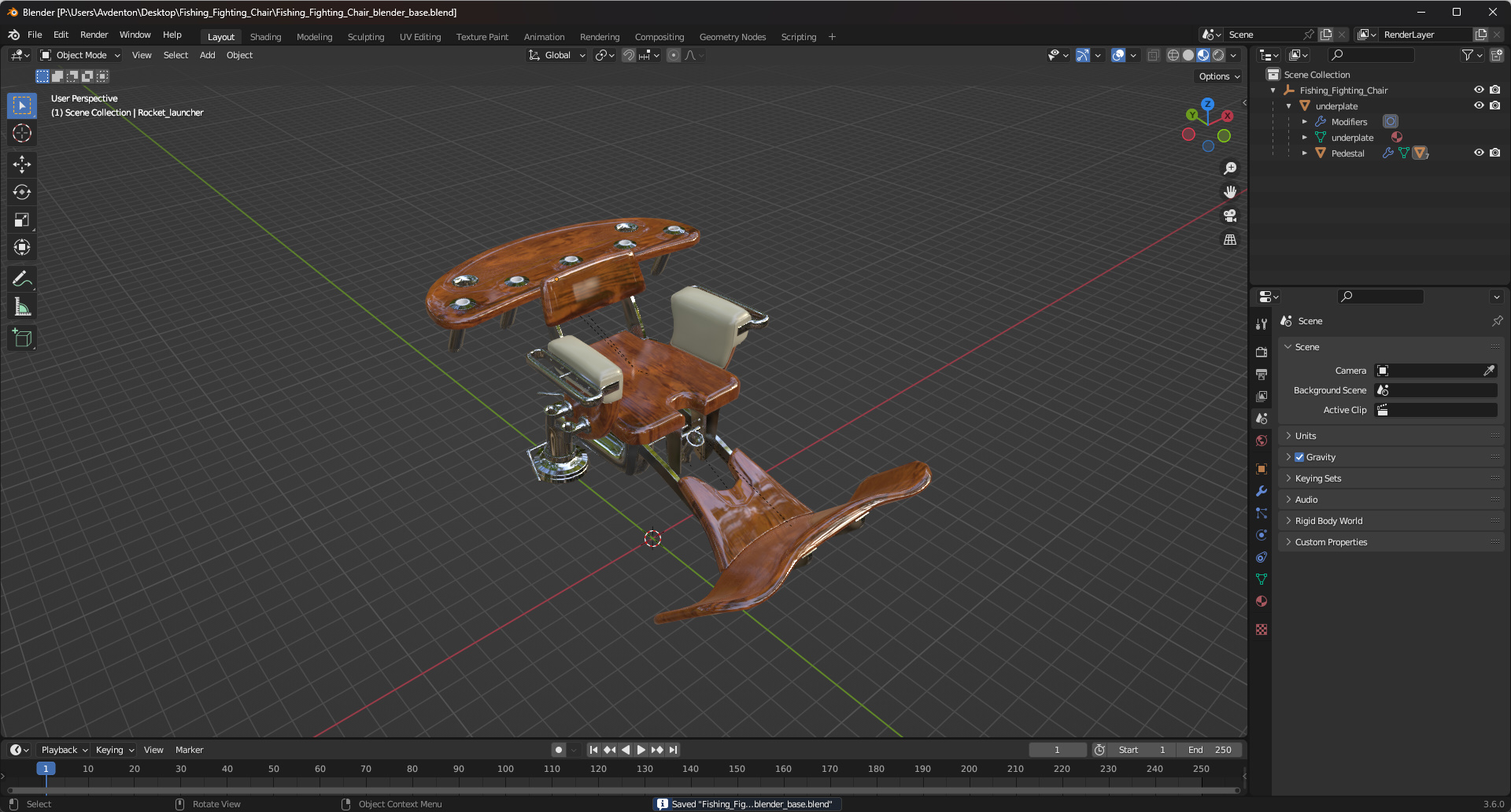Activate the 3D Cursor tool
This screenshot has height=812, width=1511.
[22, 133]
